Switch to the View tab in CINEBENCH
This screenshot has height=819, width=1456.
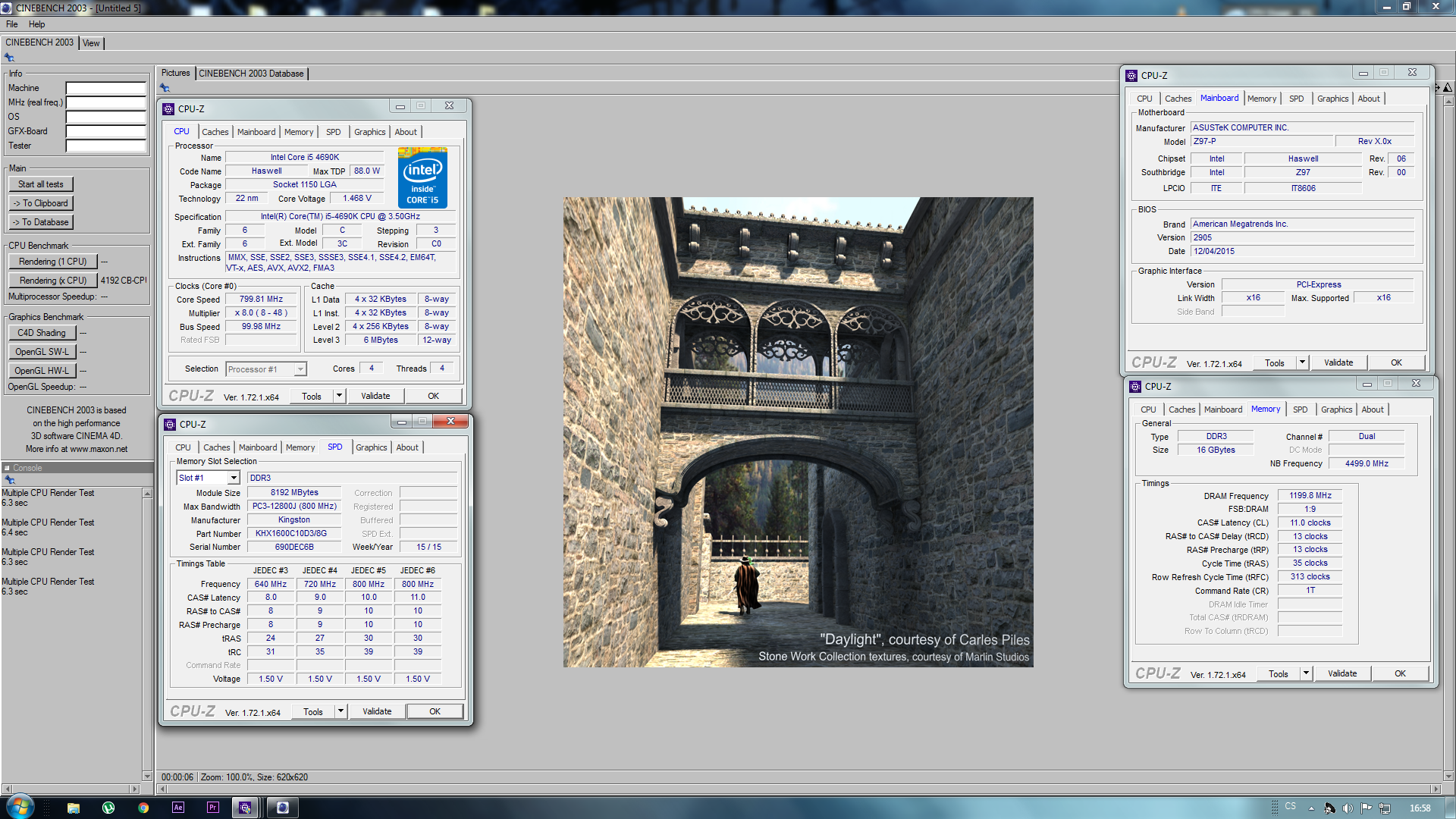pyautogui.click(x=91, y=43)
